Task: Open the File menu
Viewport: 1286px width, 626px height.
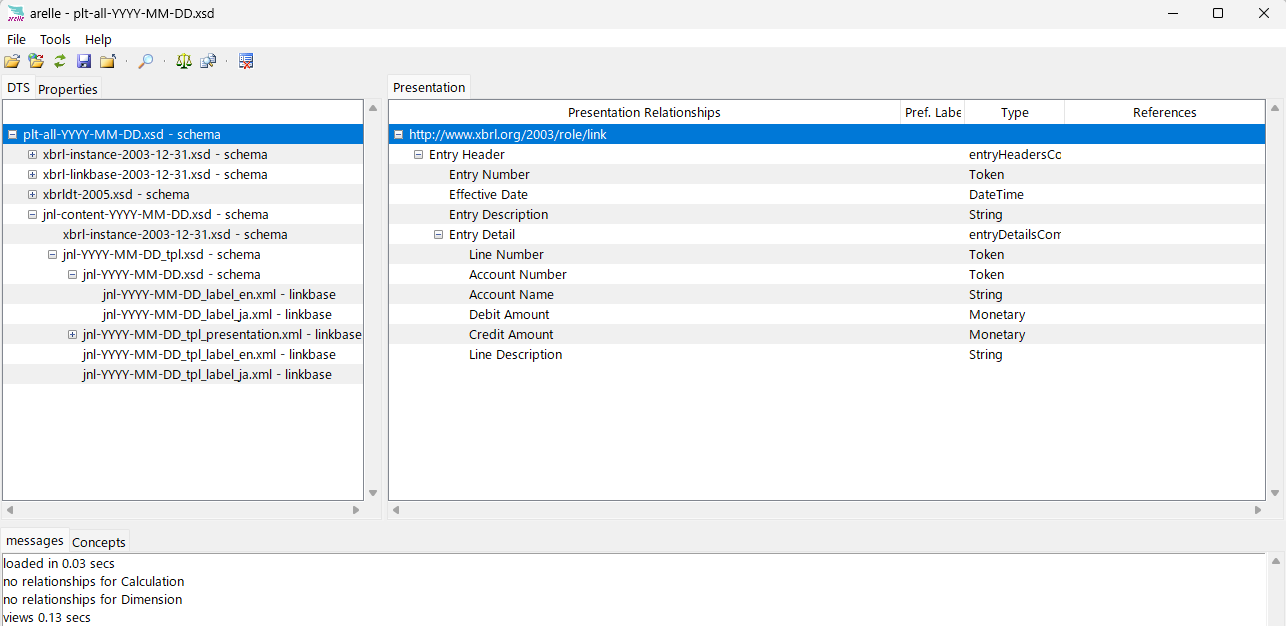Action: point(16,39)
